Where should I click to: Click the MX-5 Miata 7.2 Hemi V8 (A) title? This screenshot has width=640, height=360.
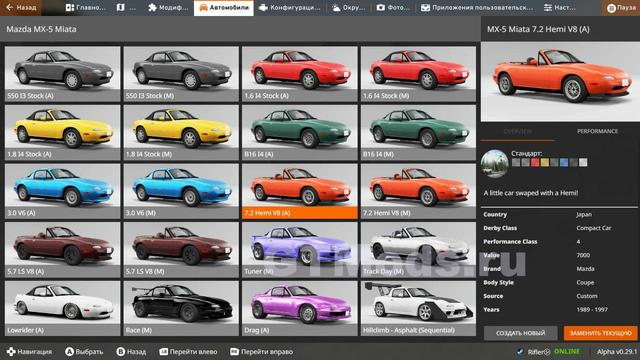538,29
